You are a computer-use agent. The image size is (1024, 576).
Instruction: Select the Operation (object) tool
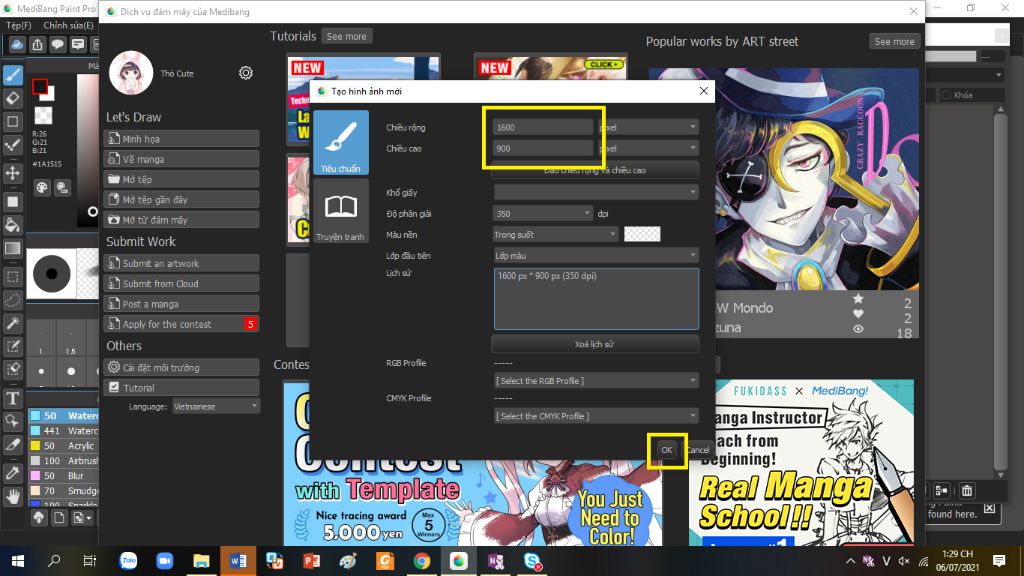(12, 421)
